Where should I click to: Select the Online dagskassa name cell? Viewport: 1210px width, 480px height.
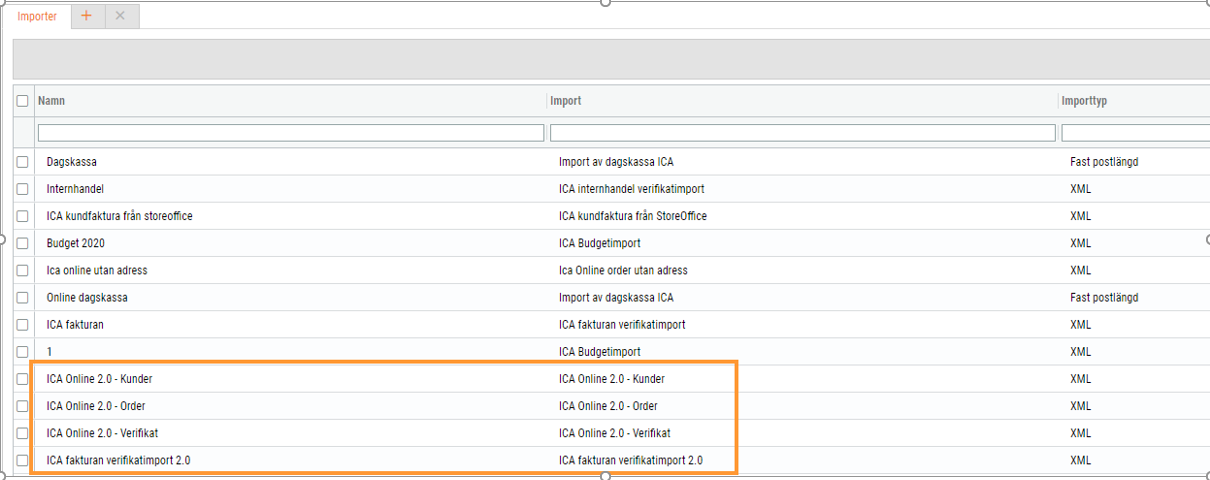pyautogui.click(x=87, y=298)
